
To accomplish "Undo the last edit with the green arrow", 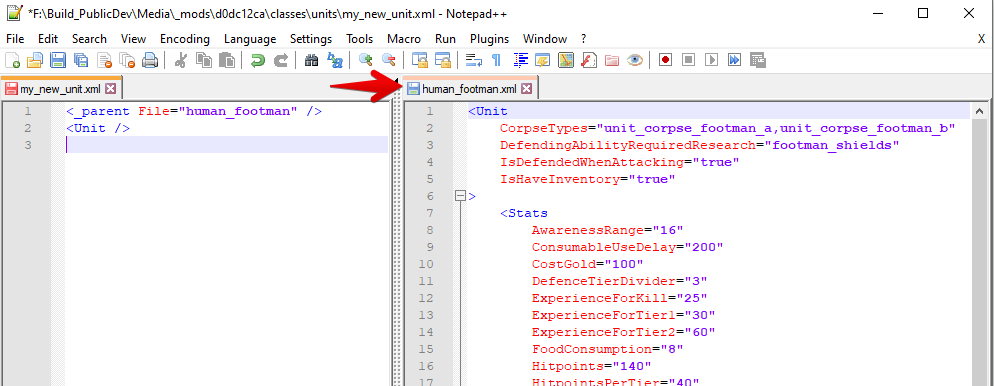I will [257, 60].
